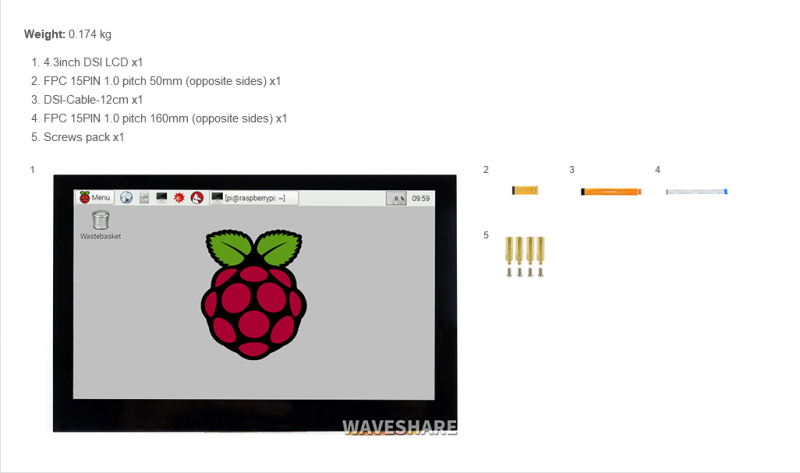Click the Weight: 0.174 kg text
Screen dimensions: 800x473
coord(67,34)
